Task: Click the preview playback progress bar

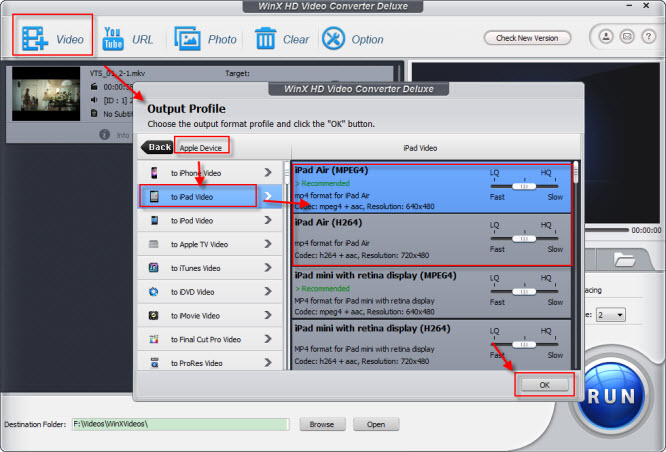Action: pos(607,230)
